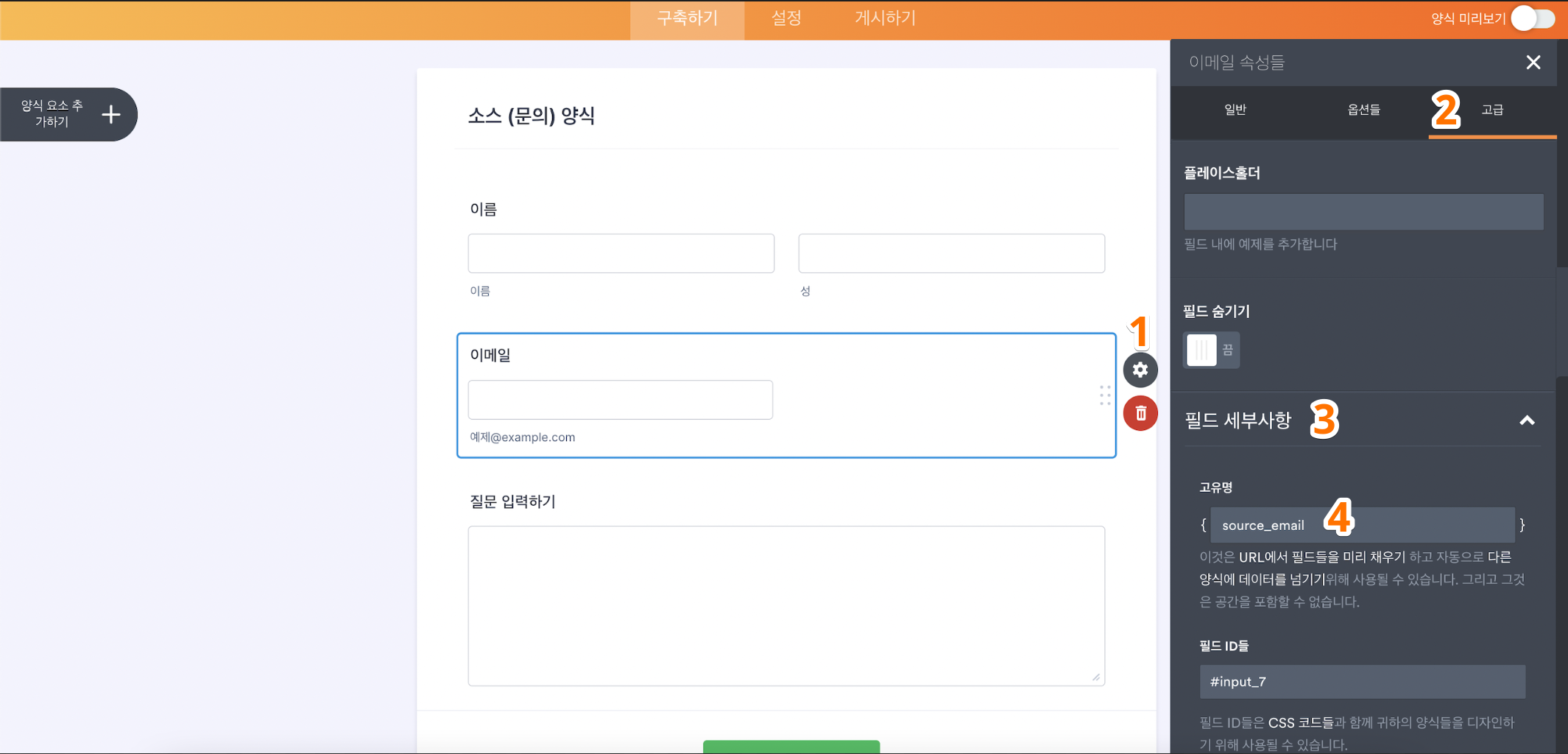1568x754 pixels.
Task: Open the Settings top menu tab
Action: click(785, 18)
